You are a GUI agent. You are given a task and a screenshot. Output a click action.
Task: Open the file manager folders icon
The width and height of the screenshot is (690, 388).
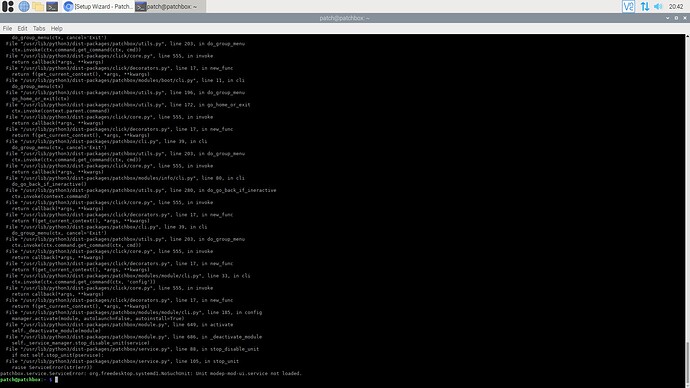38,6
